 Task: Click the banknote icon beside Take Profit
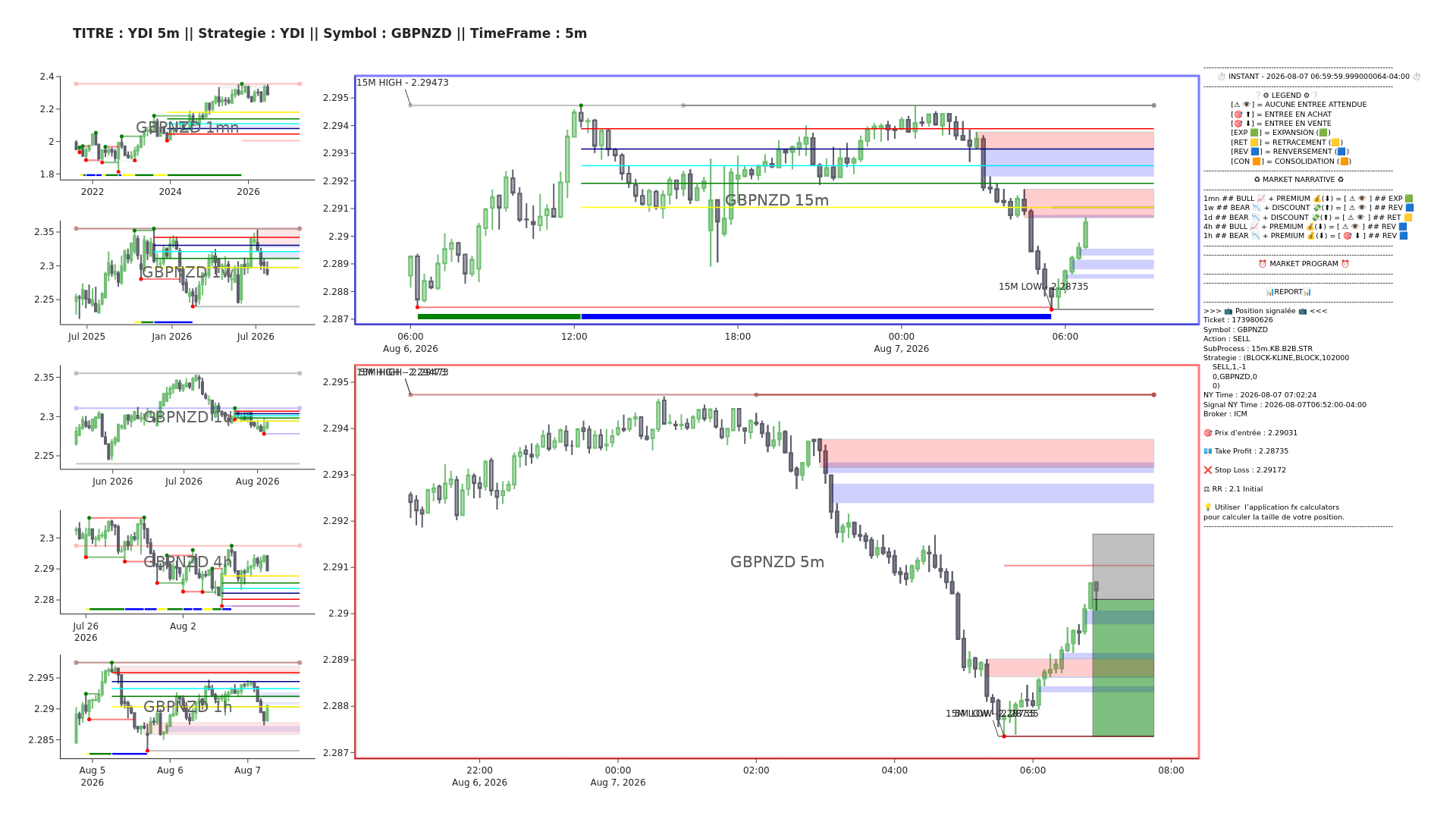click(1208, 451)
